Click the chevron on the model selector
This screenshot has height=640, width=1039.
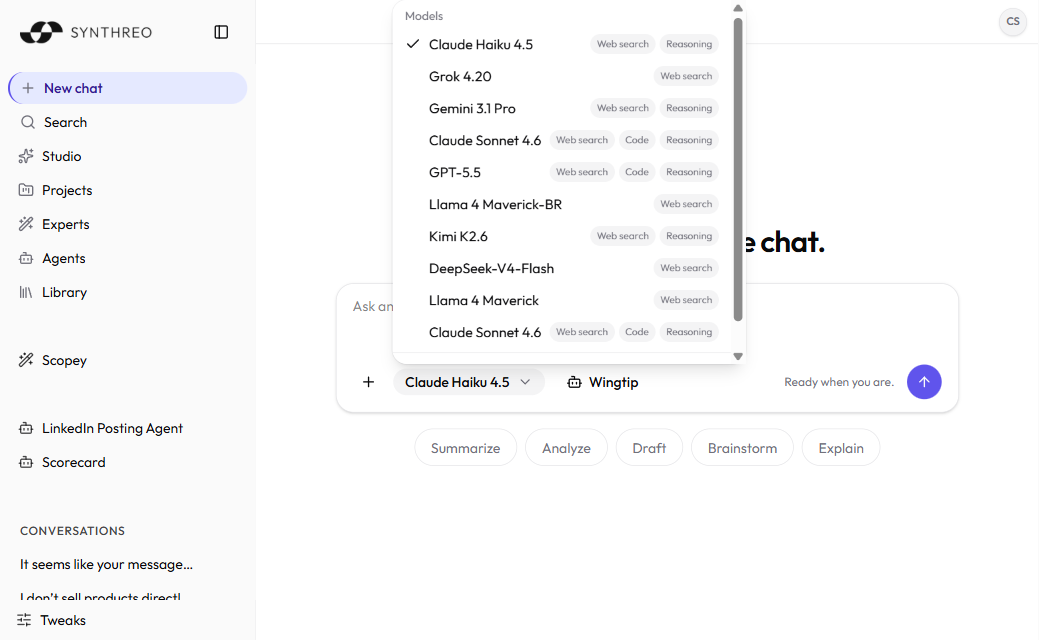(525, 382)
